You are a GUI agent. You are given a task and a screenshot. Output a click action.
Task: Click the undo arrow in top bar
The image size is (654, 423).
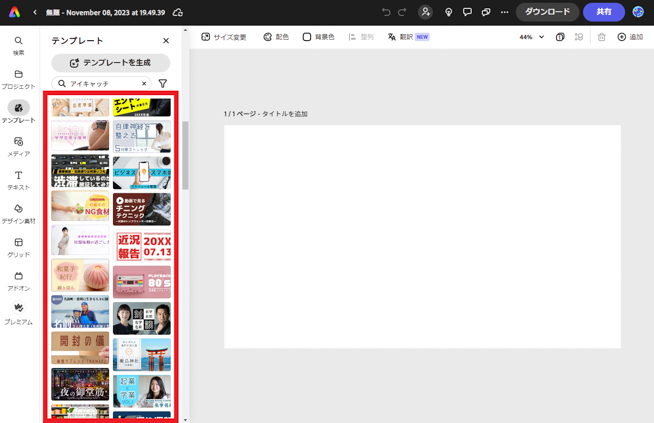386,12
